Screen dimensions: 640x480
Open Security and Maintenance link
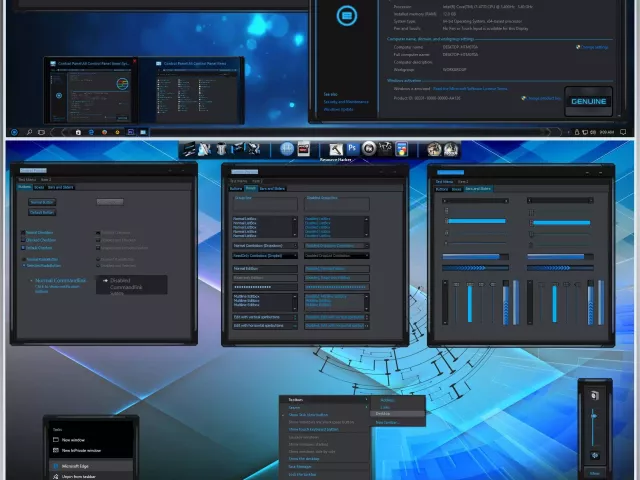pos(346,102)
